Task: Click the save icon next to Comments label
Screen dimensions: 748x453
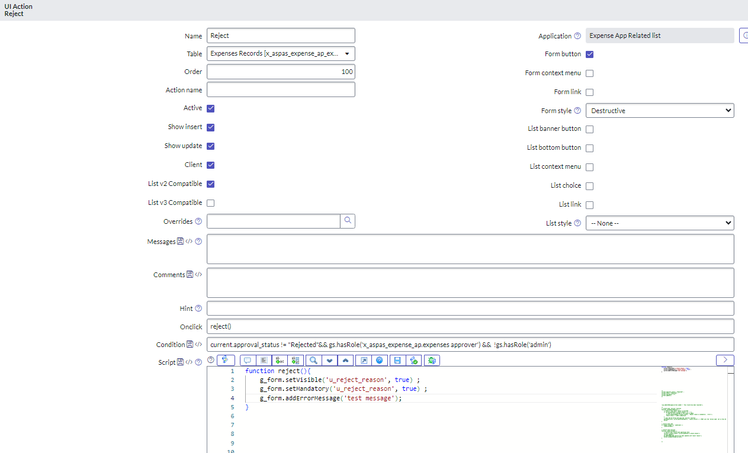Action: 190,274
